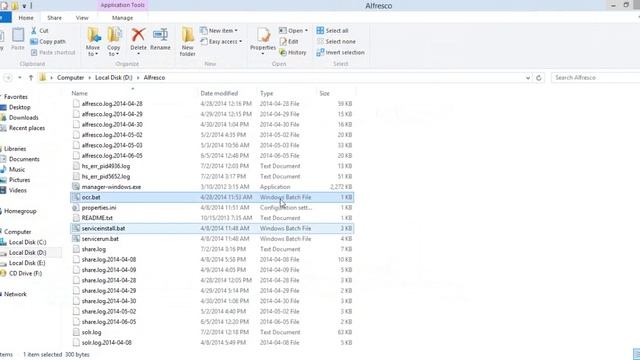
Task: Click the Edit ribbon button
Action: pyautogui.click(x=289, y=42)
